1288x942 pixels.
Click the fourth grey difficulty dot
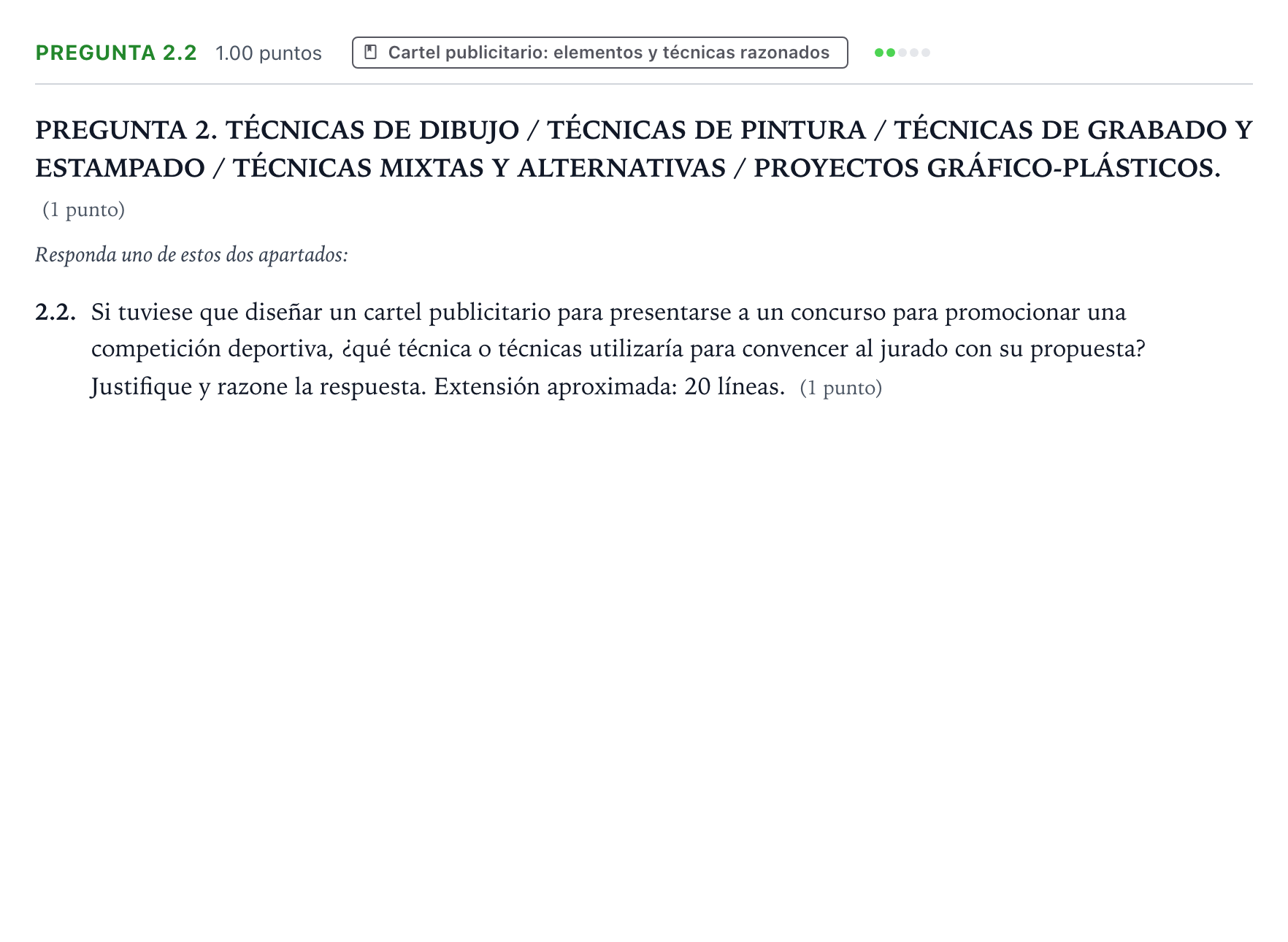(914, 53)
